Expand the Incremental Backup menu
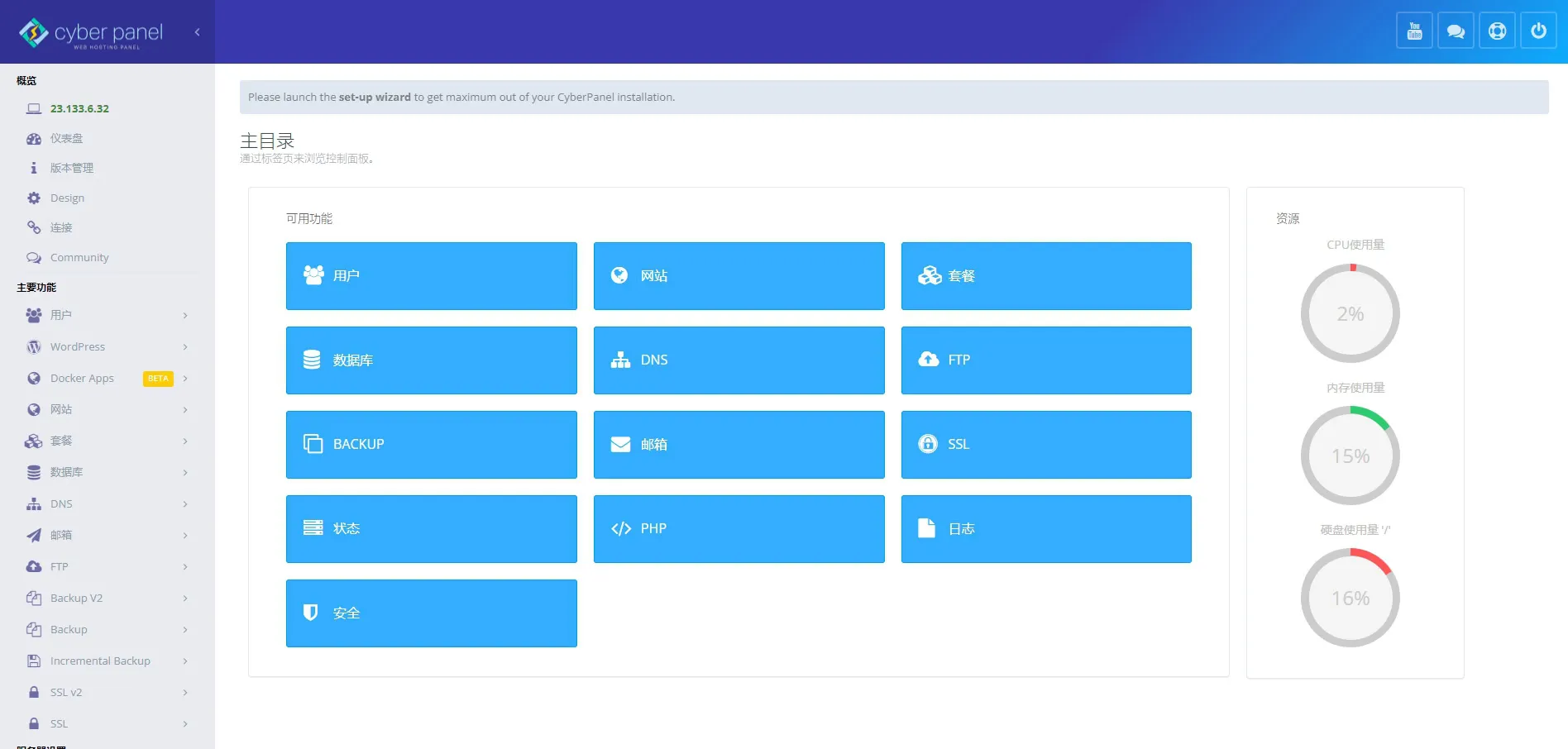 (108, 661)
